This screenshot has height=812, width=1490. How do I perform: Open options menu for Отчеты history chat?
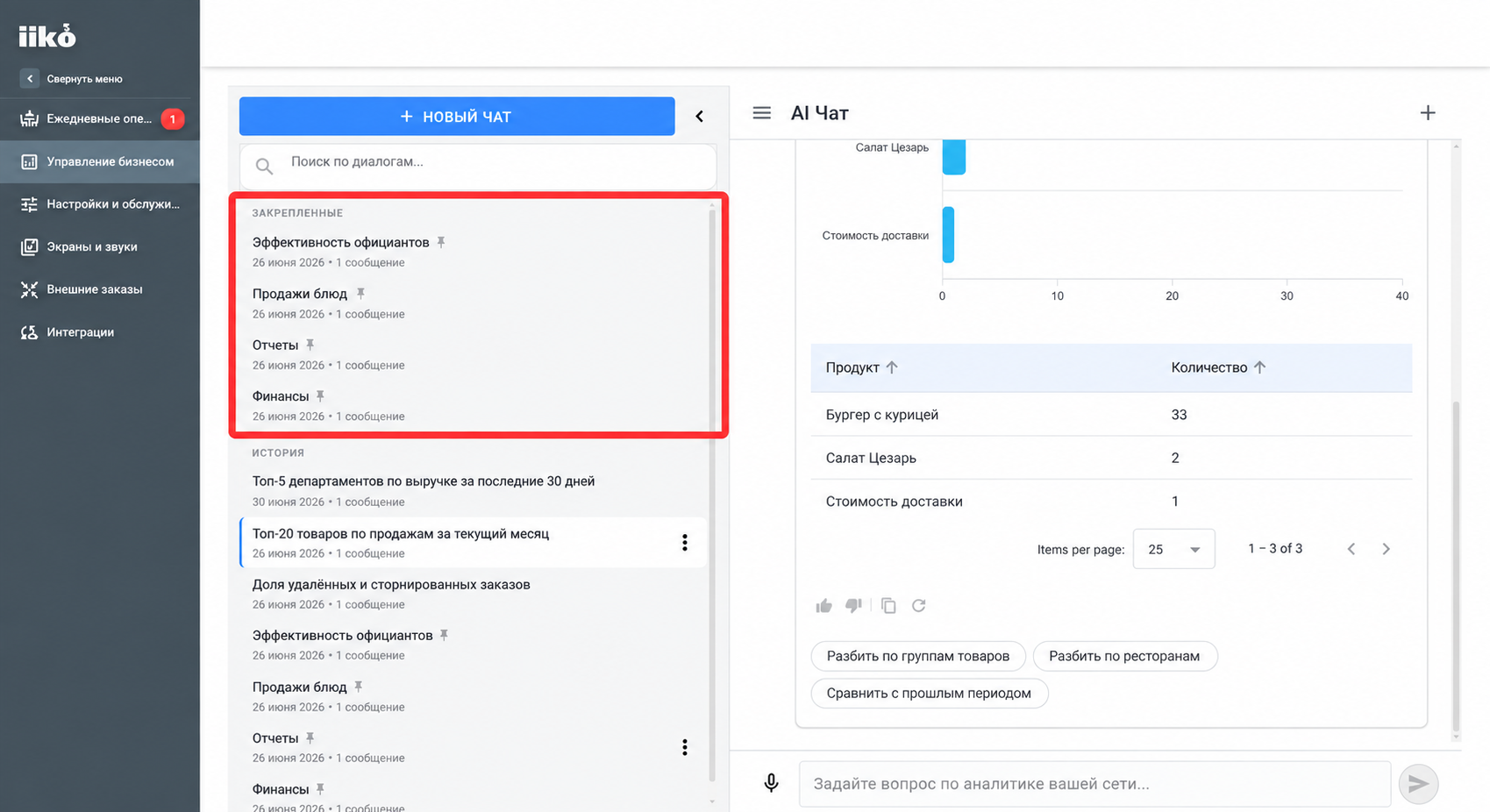[x=685, y=747]
